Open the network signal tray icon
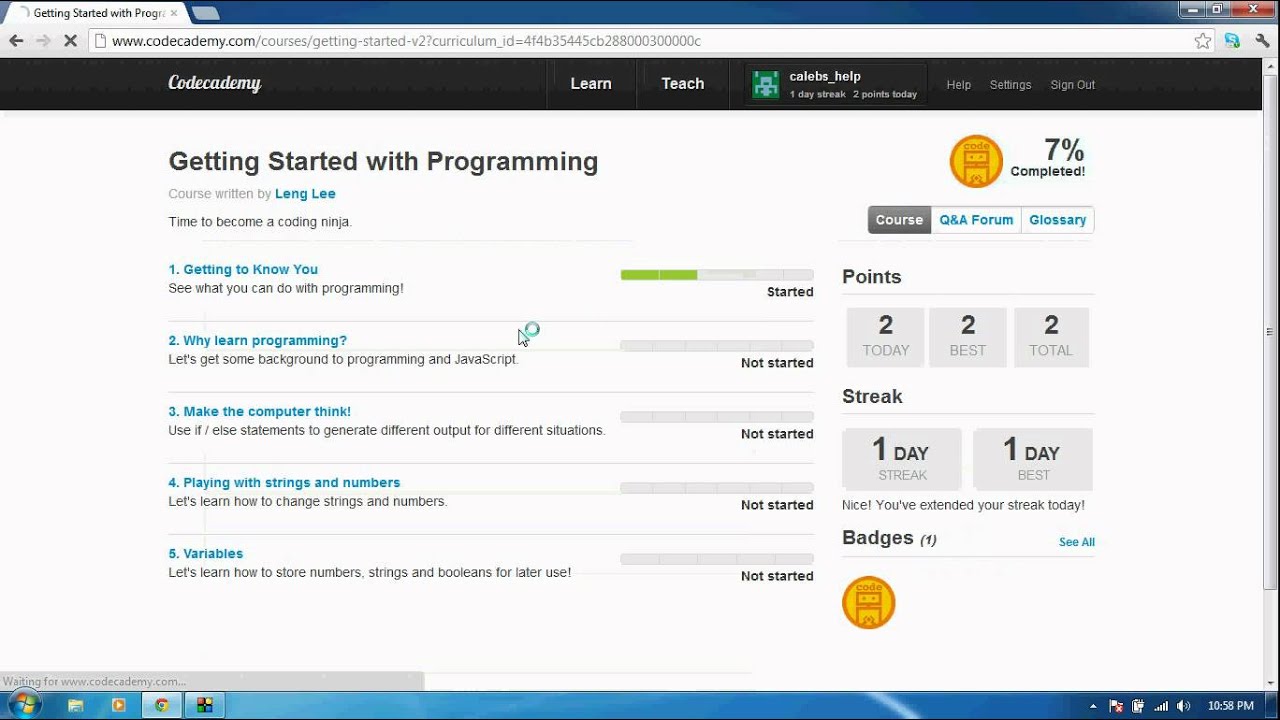The height and width of the screenshot is (720, 1280). coord(1162,706)
